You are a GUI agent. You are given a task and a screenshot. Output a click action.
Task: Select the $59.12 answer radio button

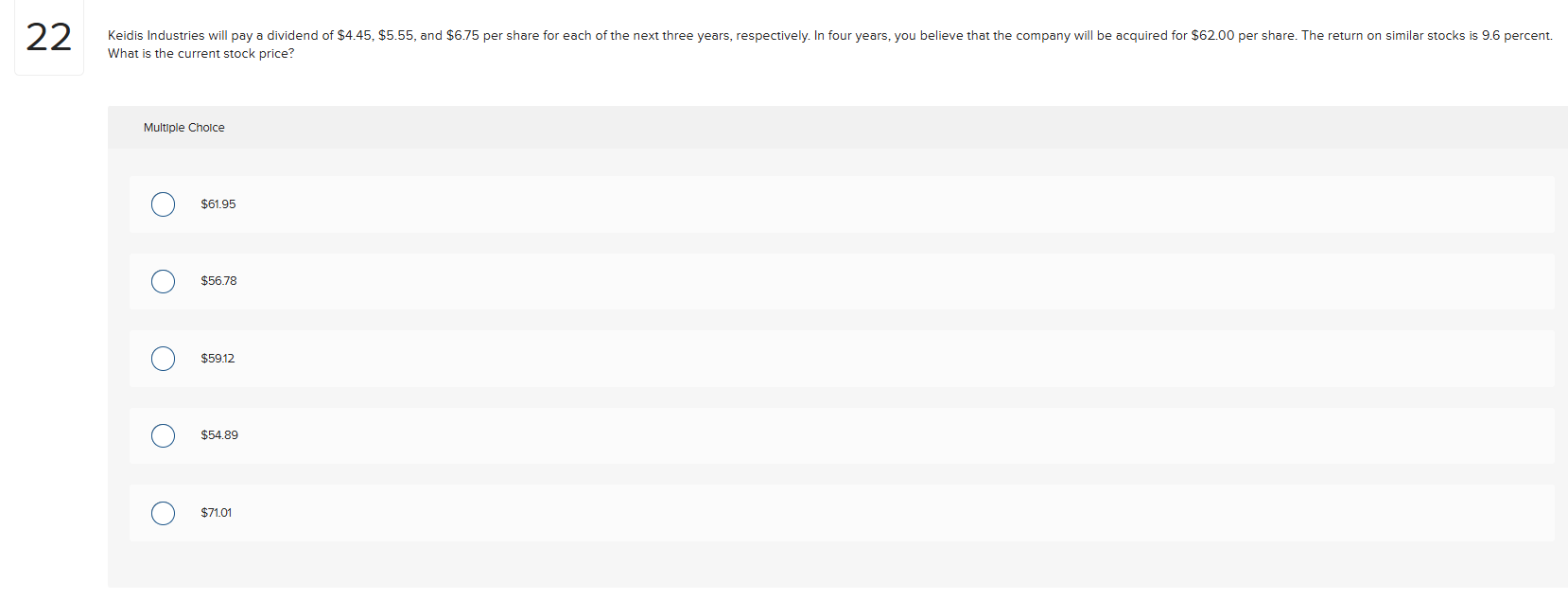pos(163,359)
